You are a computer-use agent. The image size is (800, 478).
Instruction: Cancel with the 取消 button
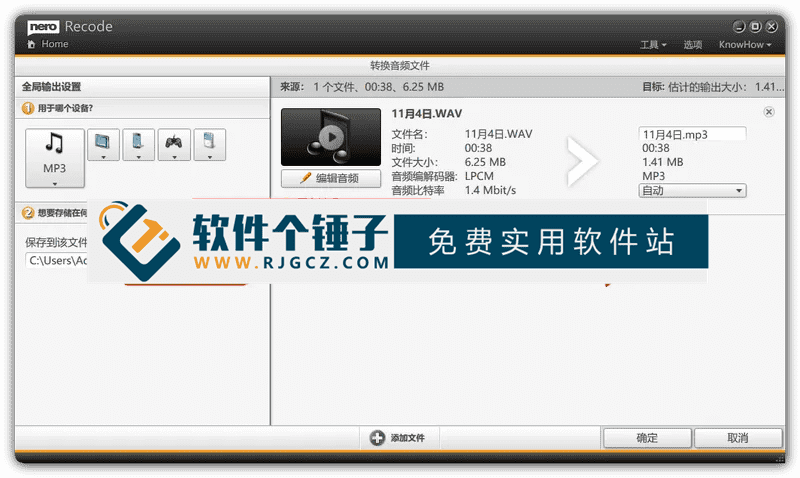point(738,438)
